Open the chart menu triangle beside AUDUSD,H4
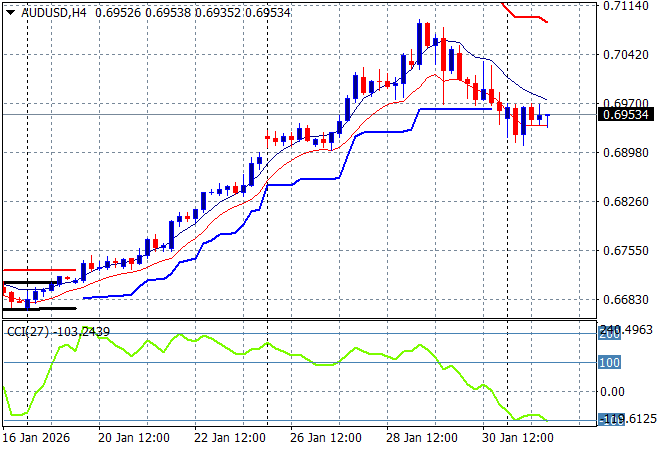This screenshot has width=660, height=450. tap(11, 13)
